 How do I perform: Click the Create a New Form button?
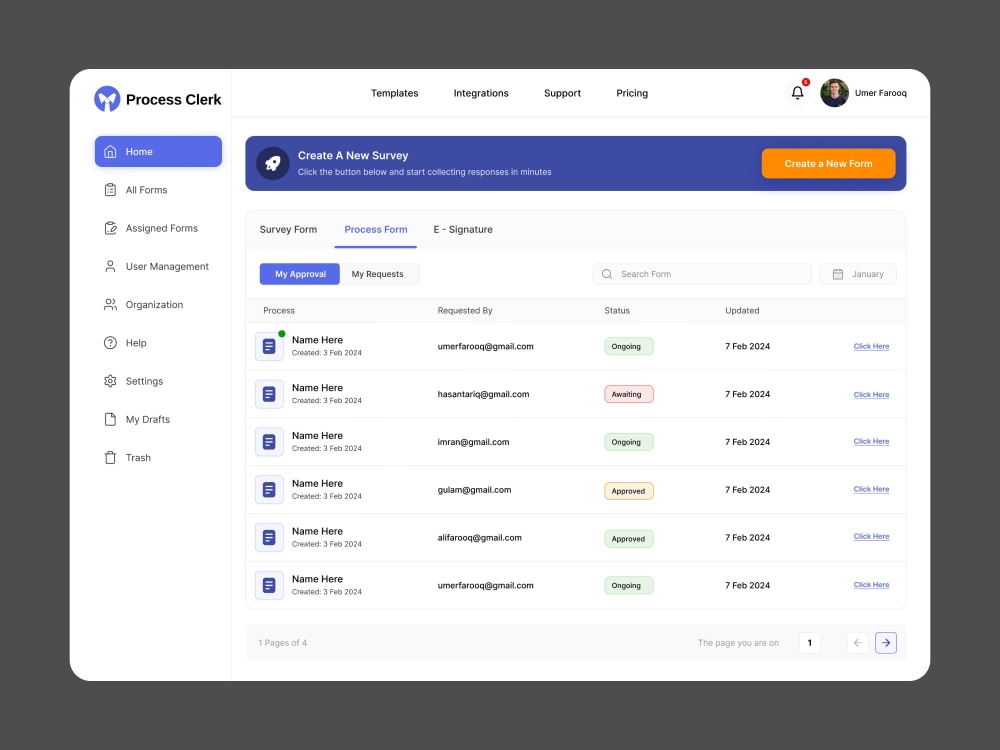[x=828, y=164]
